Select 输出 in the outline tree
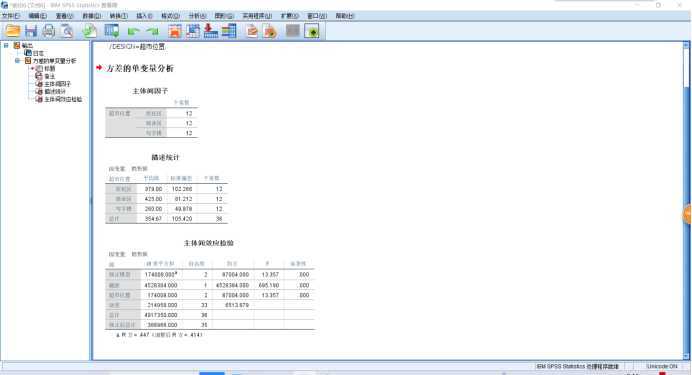Screen dimensions: 692x375 click(27, 45)
